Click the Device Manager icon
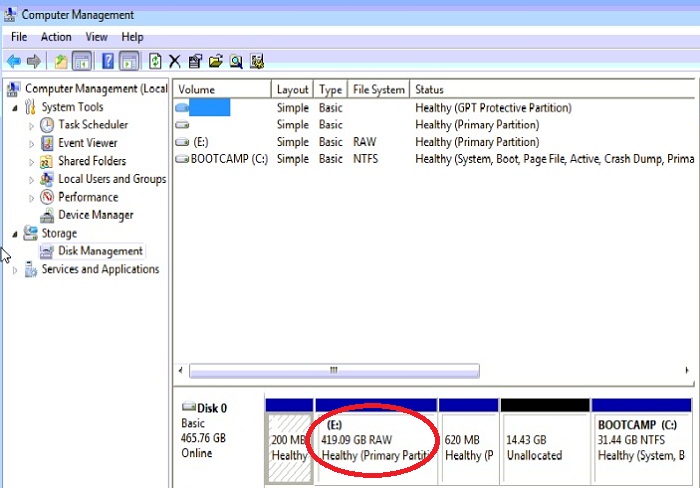This screenshot has height=488, width=700. coord(47,215)
